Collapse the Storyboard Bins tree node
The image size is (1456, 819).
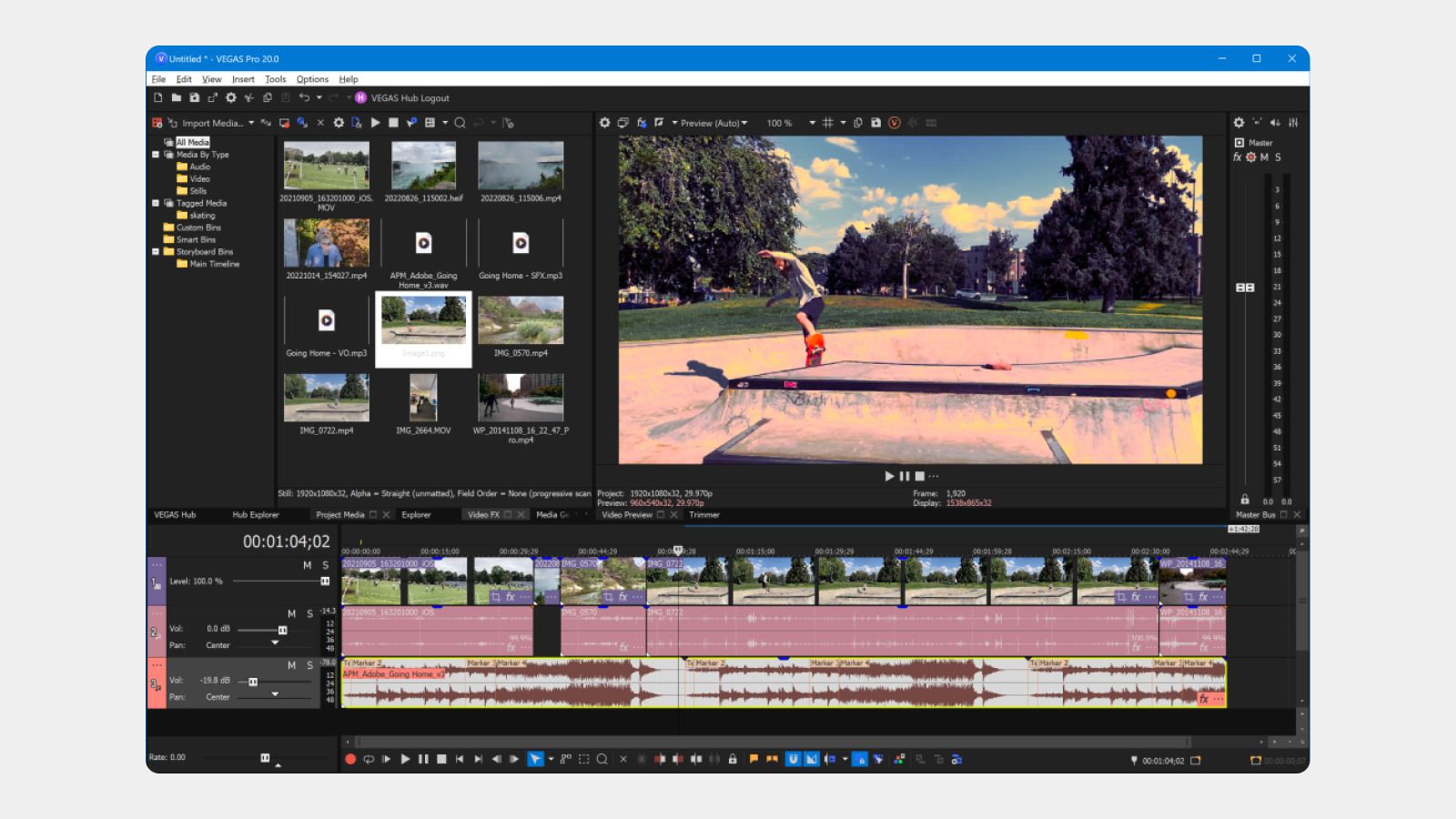click(x=156, y=251)
